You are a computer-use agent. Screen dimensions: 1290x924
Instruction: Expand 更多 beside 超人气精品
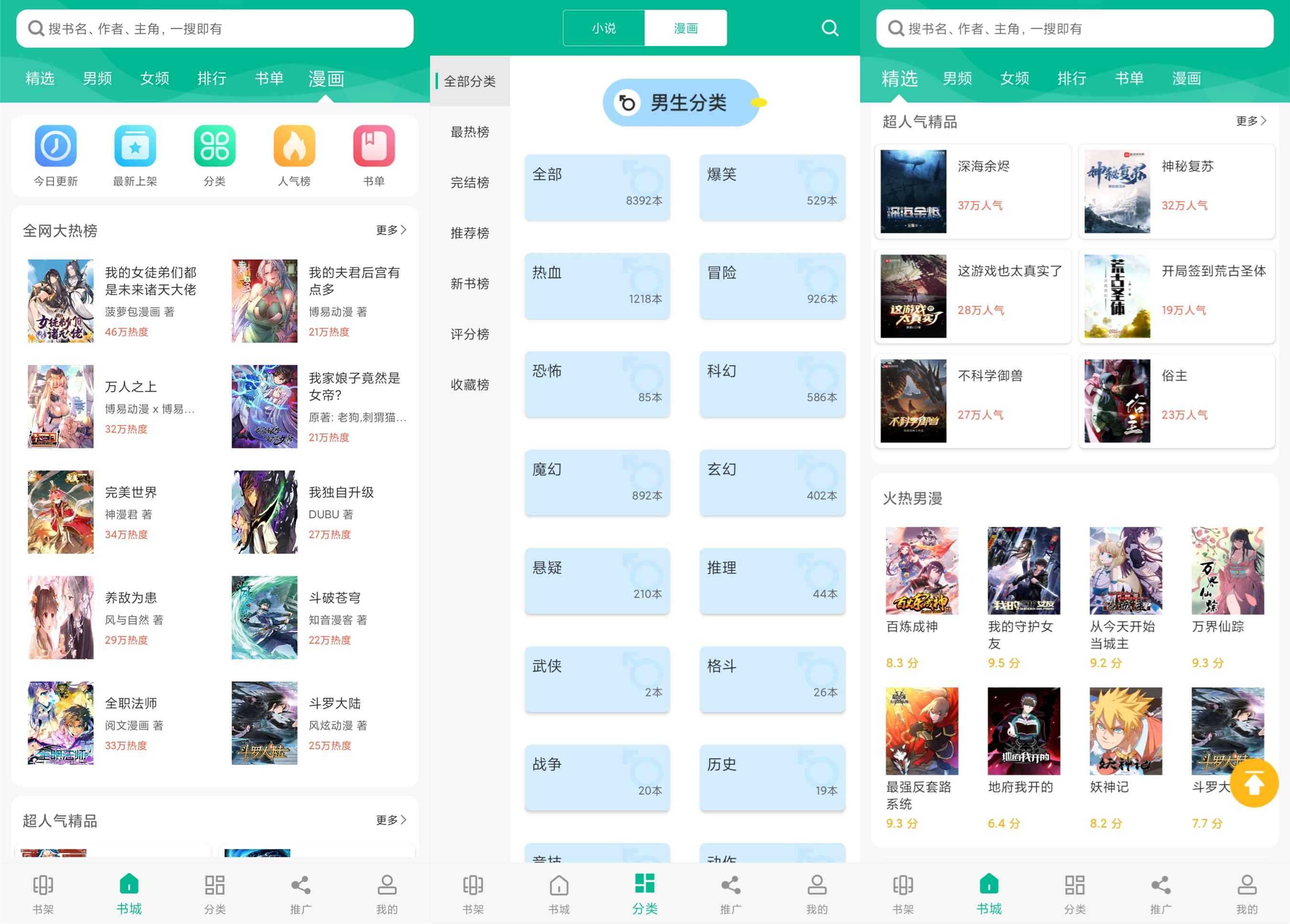tap(1251, 121)
